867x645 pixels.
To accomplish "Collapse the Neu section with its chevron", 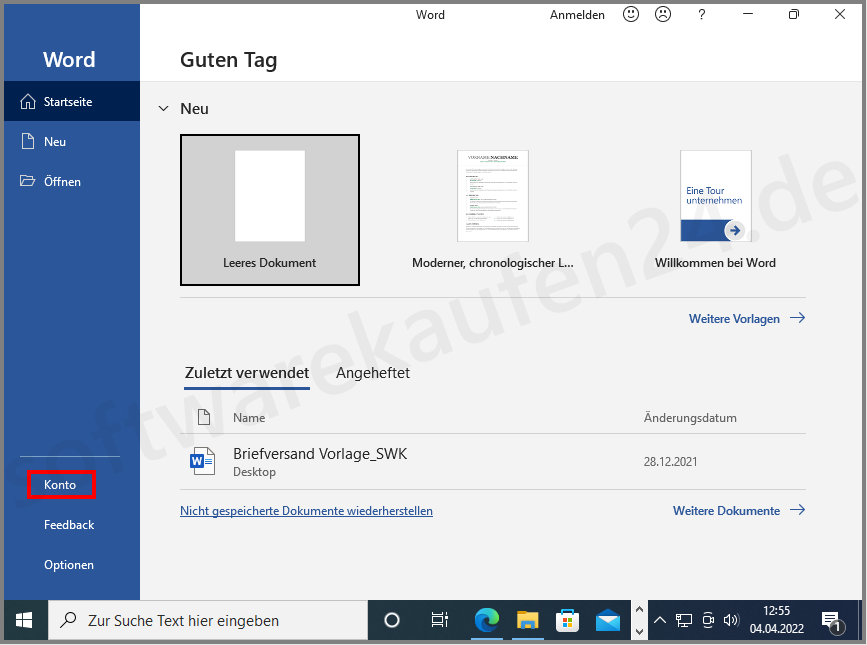I will 163,109.
